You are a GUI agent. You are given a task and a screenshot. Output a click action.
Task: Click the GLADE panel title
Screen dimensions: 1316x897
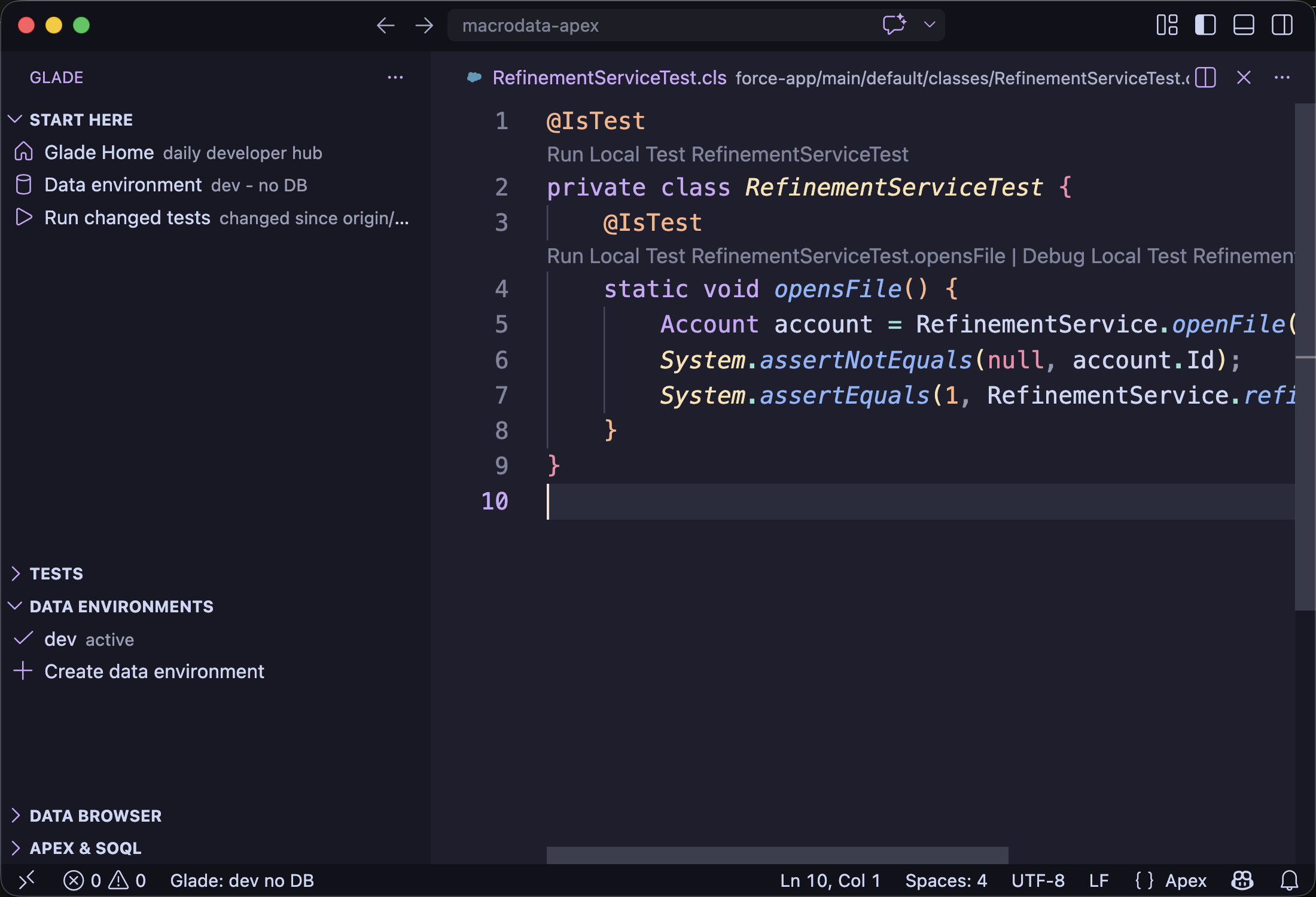56,77
